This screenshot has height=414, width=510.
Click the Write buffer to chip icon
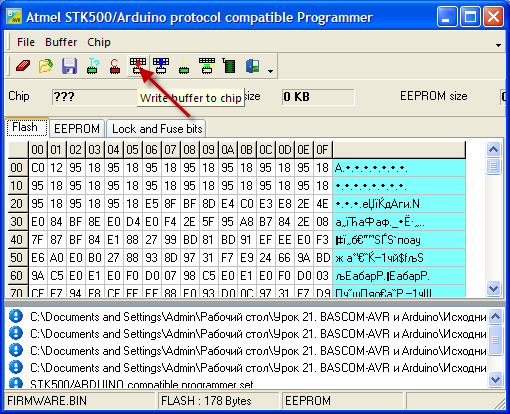pos(138,66)
